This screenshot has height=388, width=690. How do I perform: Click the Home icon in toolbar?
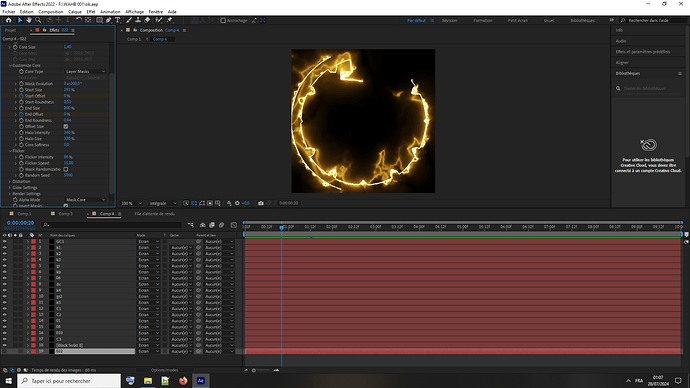(x=8, y=20)
